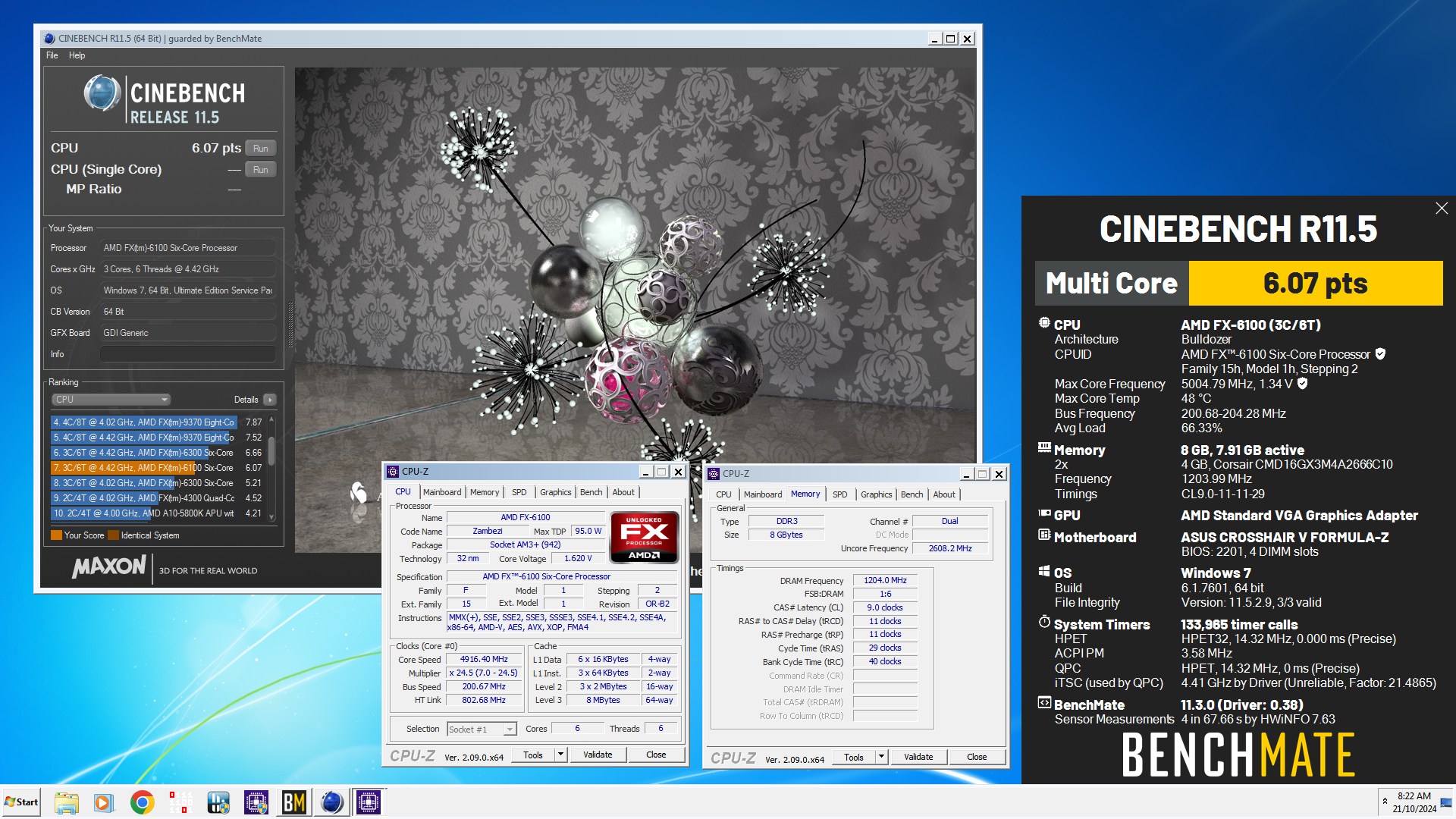The image size is (1456, 819).
Task: Open the CPU ranking type dropdown
Action: click(111, 400)
